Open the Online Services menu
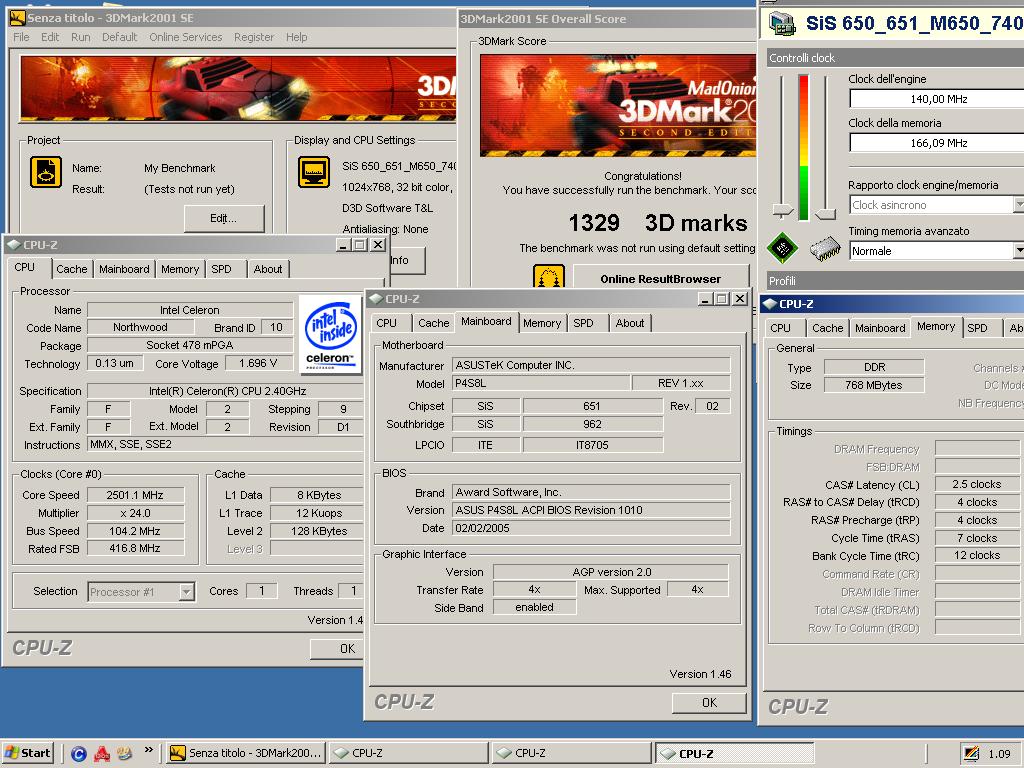Image resolution: width=1024 pixels, height=768 pixels. [185, 37]
